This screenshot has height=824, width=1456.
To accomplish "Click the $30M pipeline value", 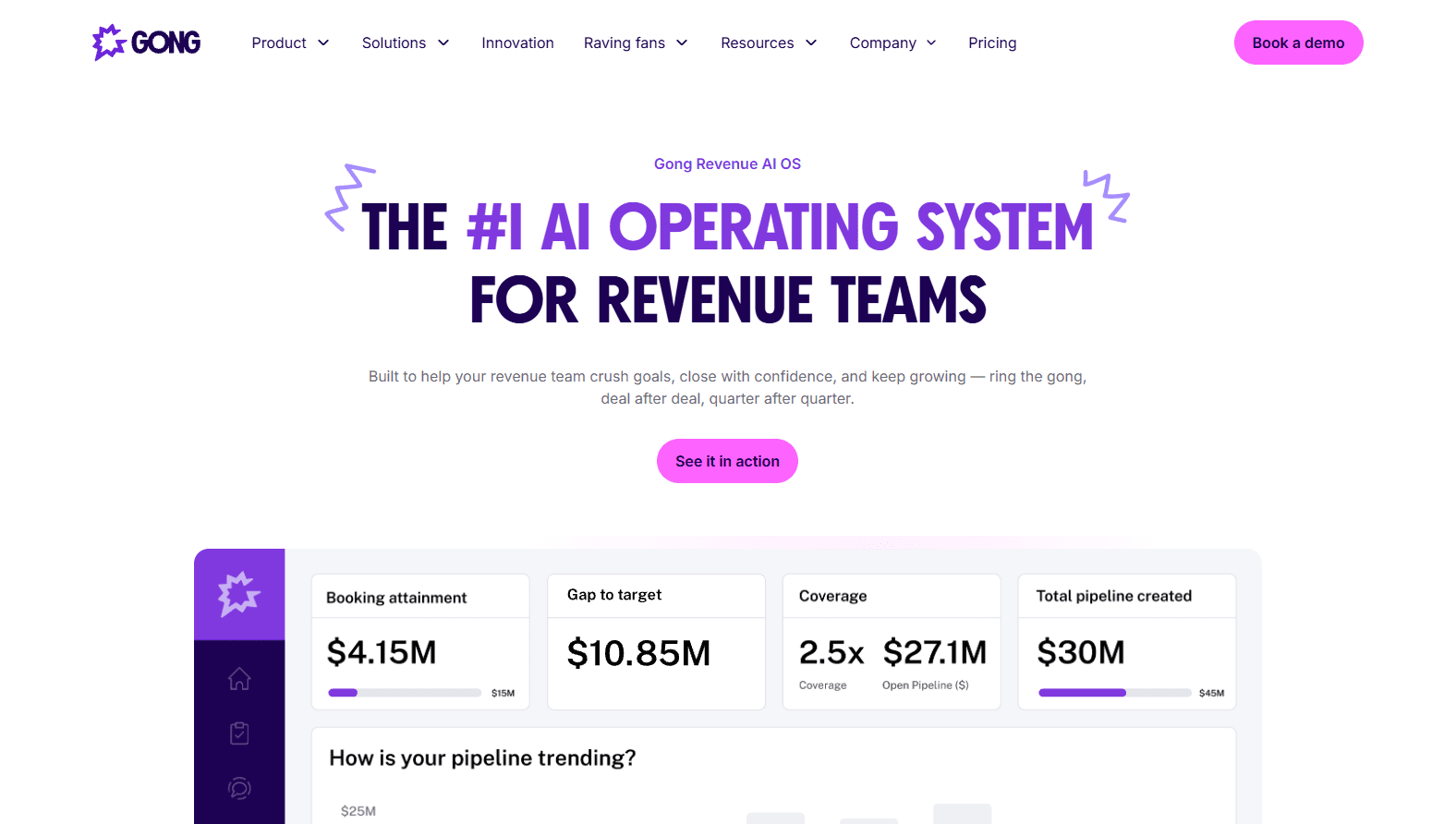I will (x=1081, y=652).
